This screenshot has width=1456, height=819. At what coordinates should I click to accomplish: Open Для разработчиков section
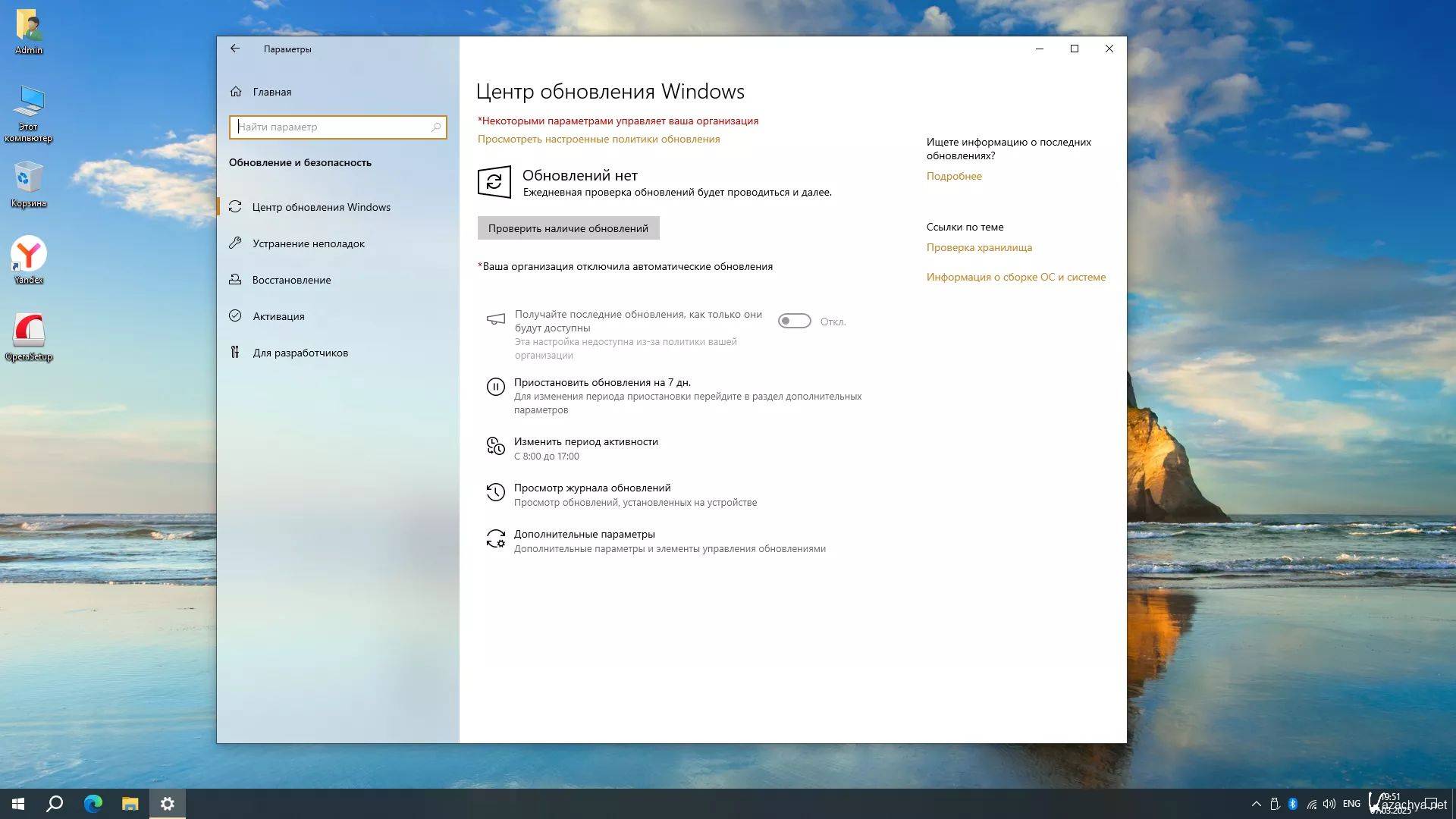click(x=300, y=353)
